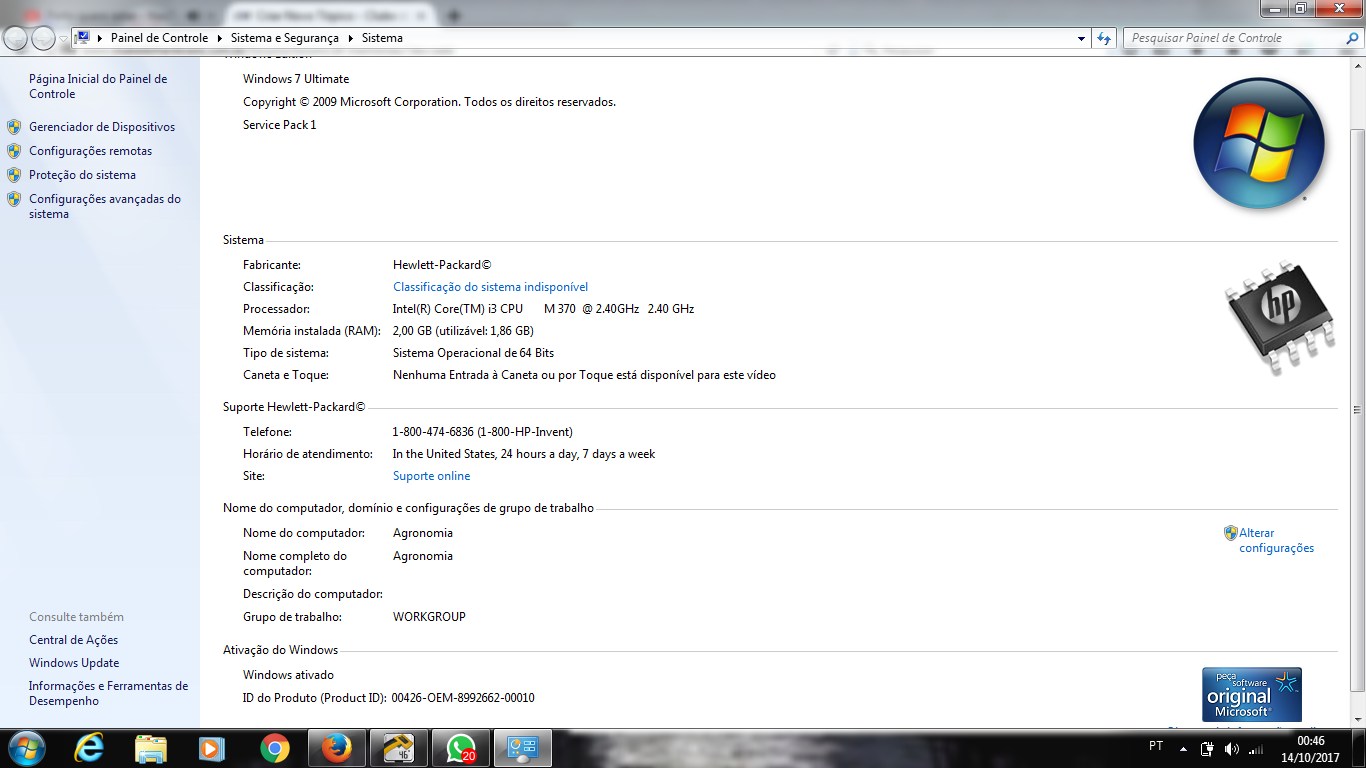Click the Peça software original Microsoft badge
This screenshot has height=768, width=1366.
point(1252,695)
